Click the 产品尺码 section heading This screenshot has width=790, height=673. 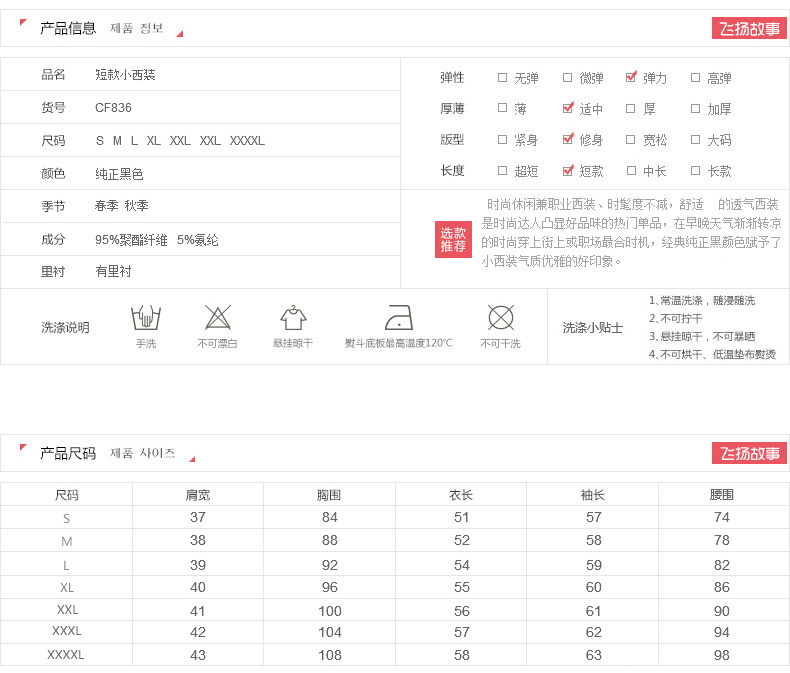pyautogui.click(x=68, y=453)
